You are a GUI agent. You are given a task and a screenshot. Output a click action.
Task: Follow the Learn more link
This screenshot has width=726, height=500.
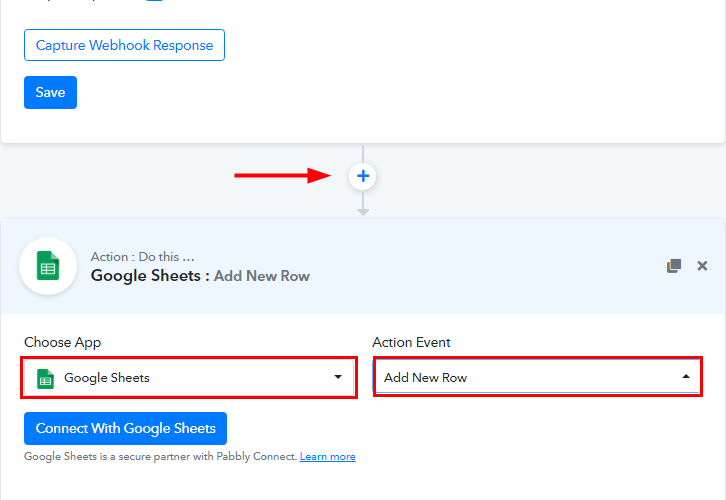point(327,456)
